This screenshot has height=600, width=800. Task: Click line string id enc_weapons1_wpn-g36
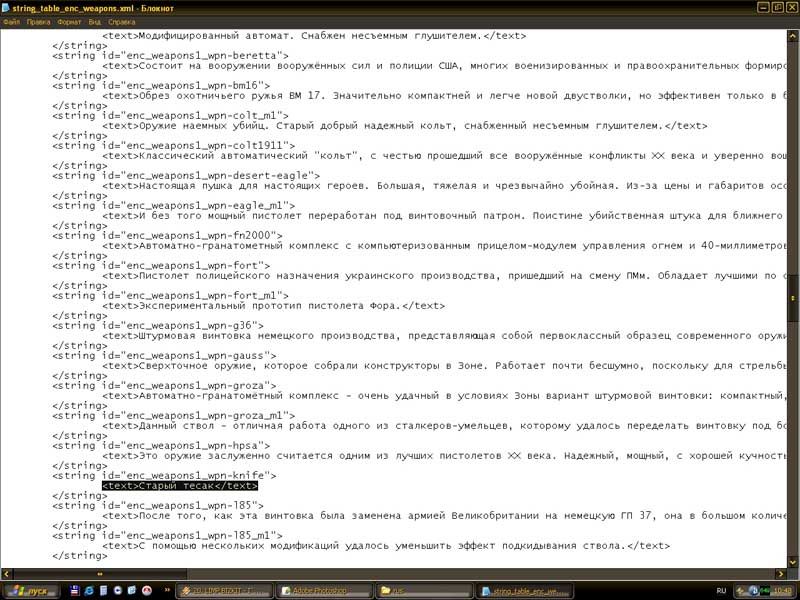158,326
